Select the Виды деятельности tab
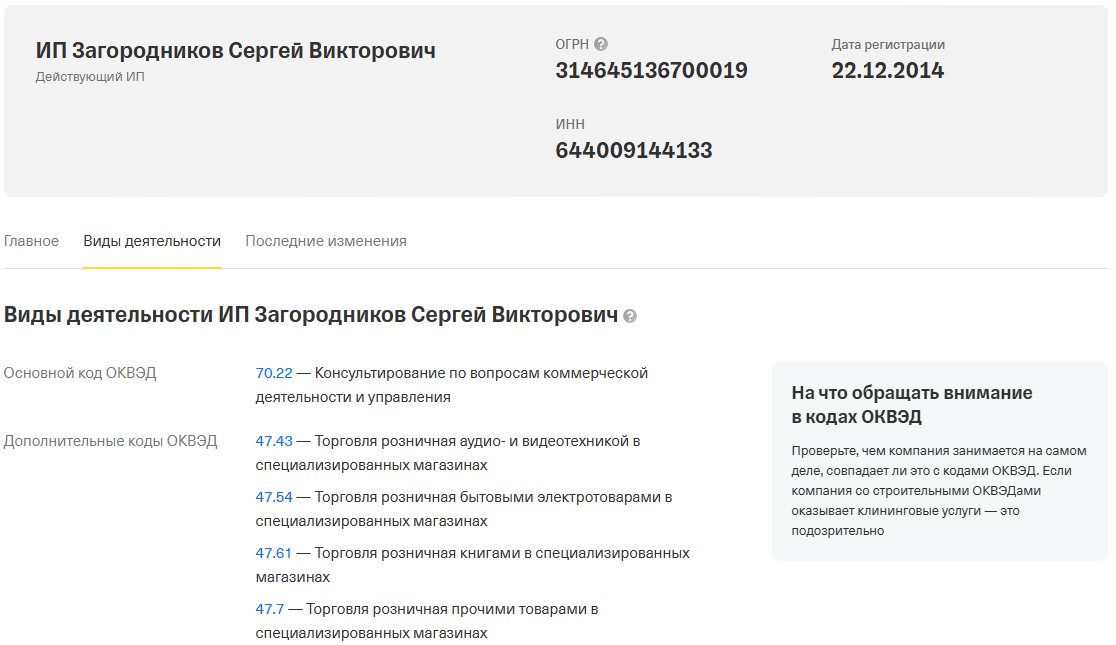Screen dimensions: 1116x645 152,241
